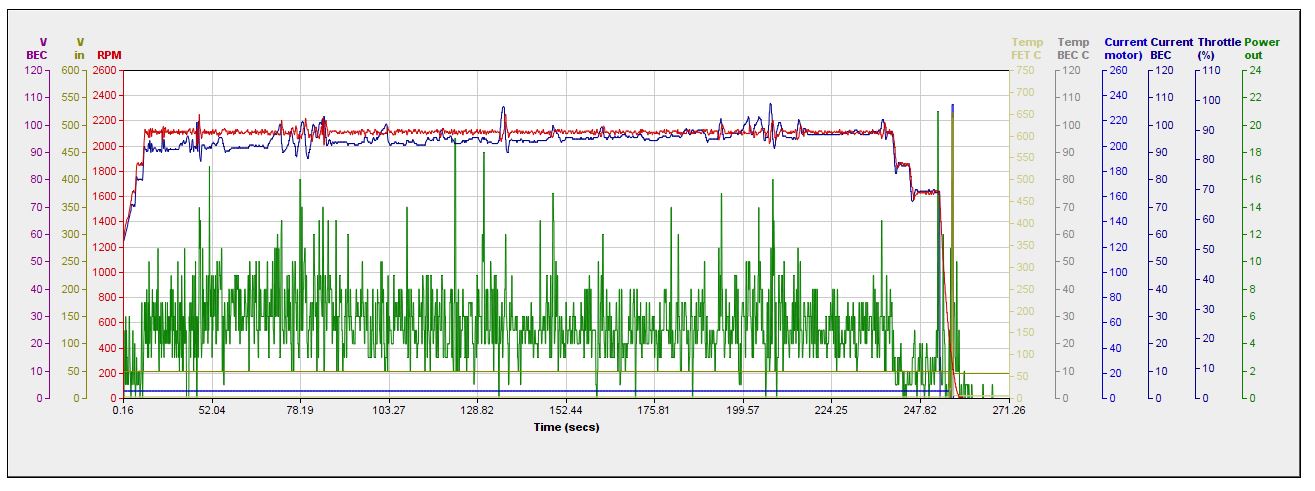Select the 152.44 time tick label

coord(566,410)
